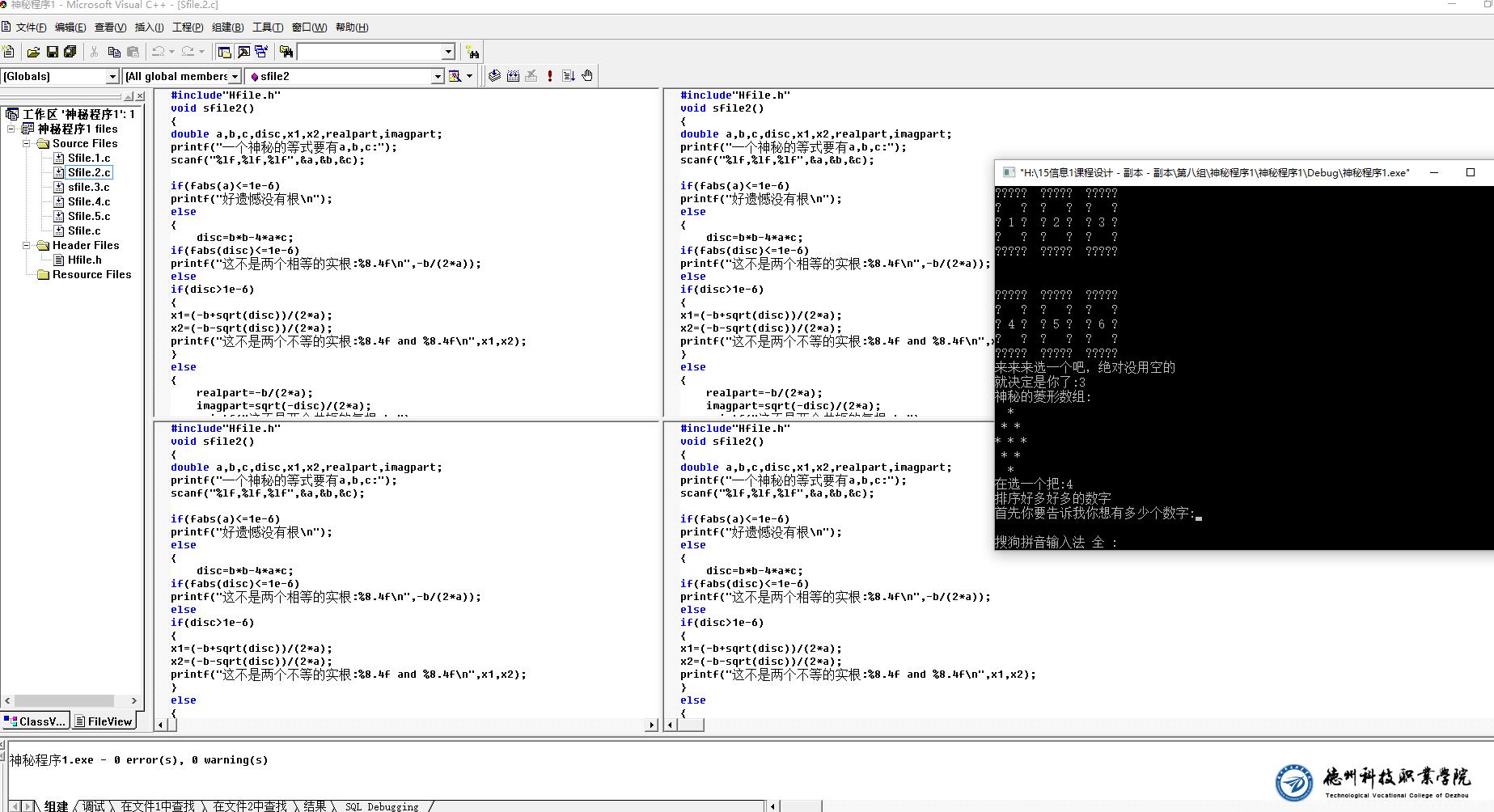Click the Find in Files icon

tap(286, 52)
